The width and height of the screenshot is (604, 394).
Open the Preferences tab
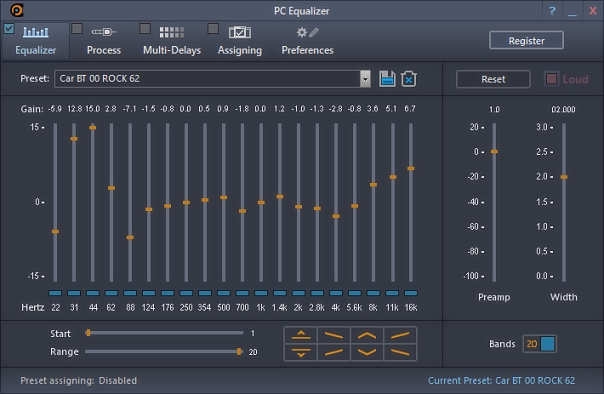point(307,41)
